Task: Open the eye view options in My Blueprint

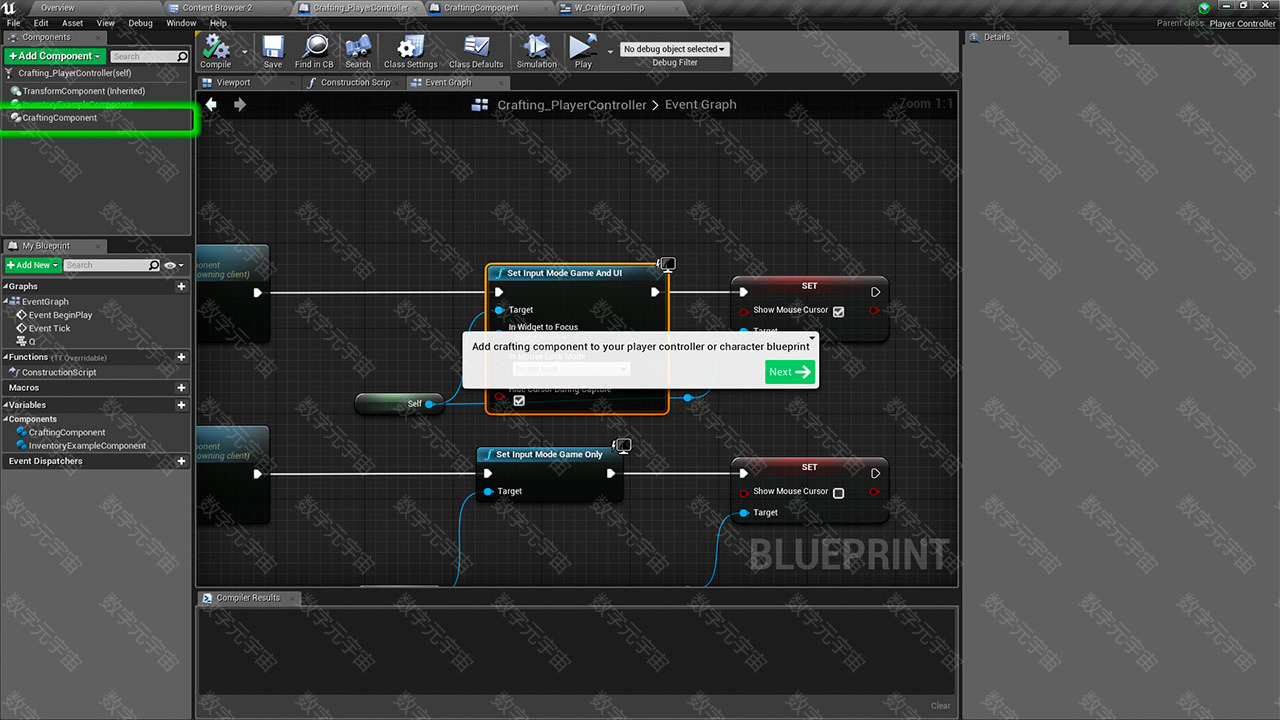Action: click(174, 265)
